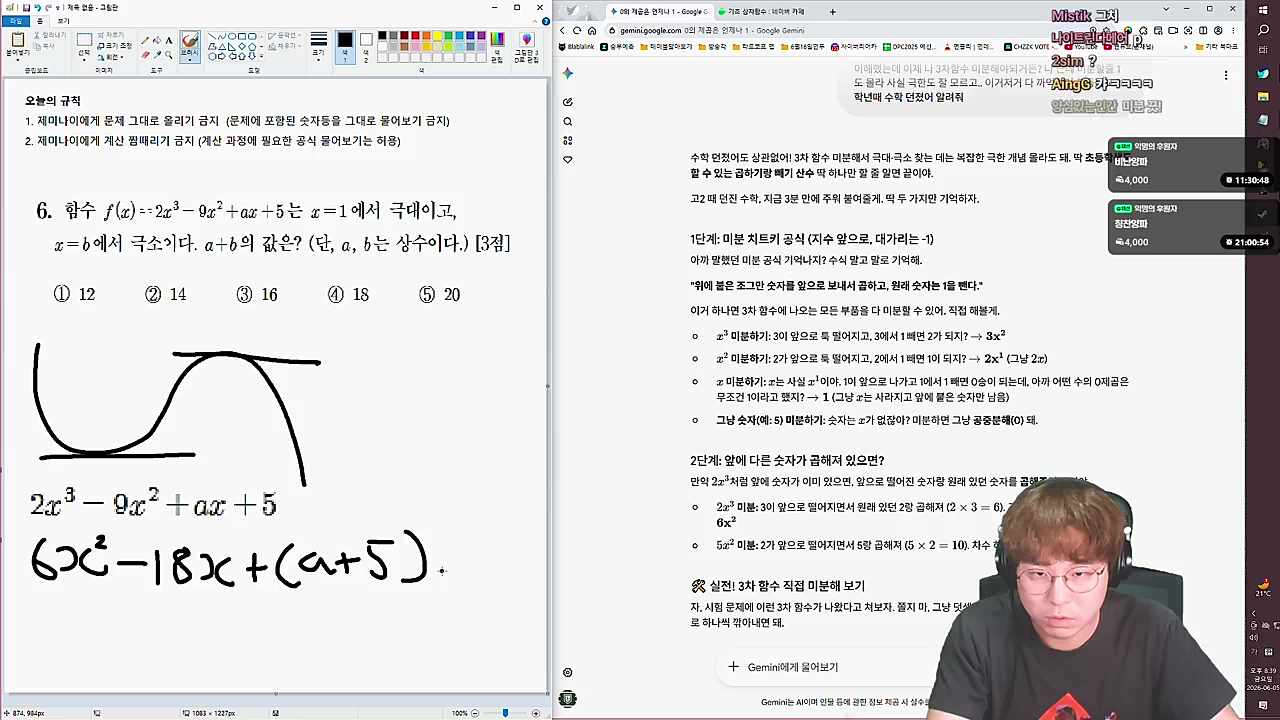Select the Text (A) tool in Paint
Screen dimensions: 1280x720
[x=169, y=41]
